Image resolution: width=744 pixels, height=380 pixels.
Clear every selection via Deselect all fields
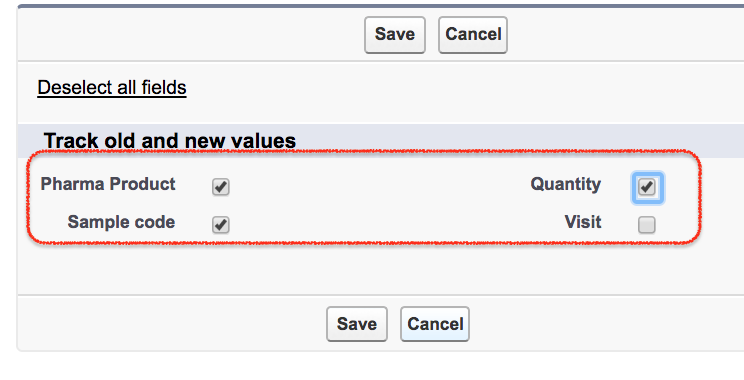[x=112, y=88]
